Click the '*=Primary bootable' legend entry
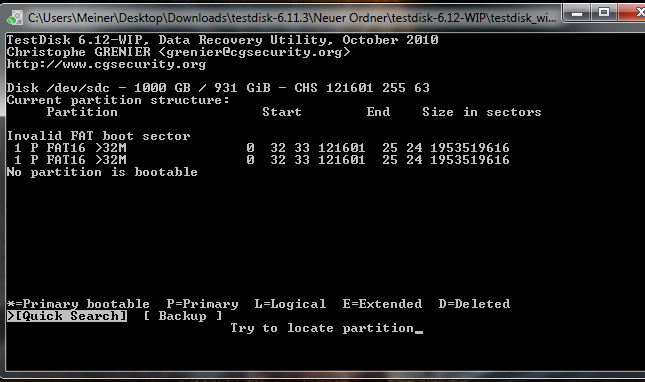 click(x=78, y=304)
